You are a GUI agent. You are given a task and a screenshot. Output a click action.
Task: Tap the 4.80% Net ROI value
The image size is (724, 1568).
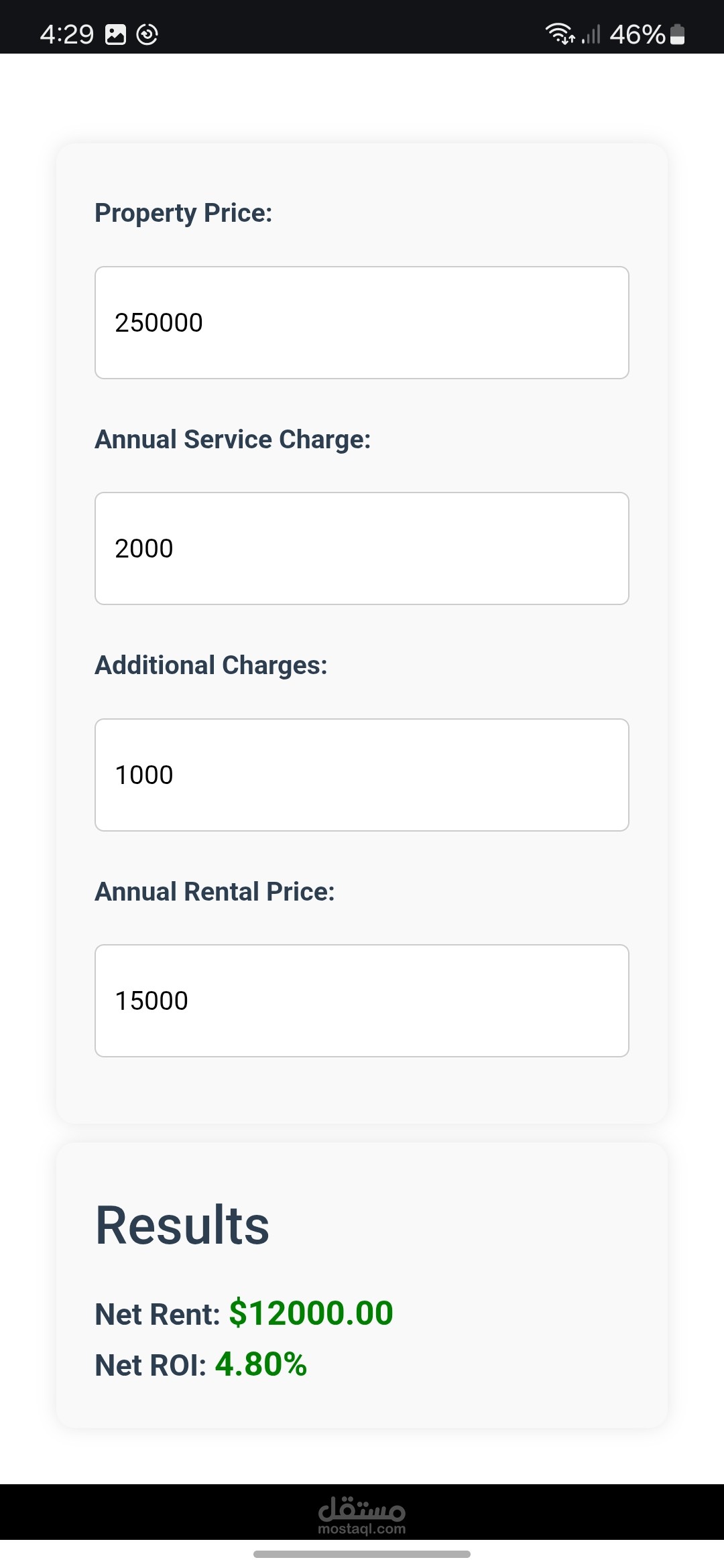[261, 1364]
